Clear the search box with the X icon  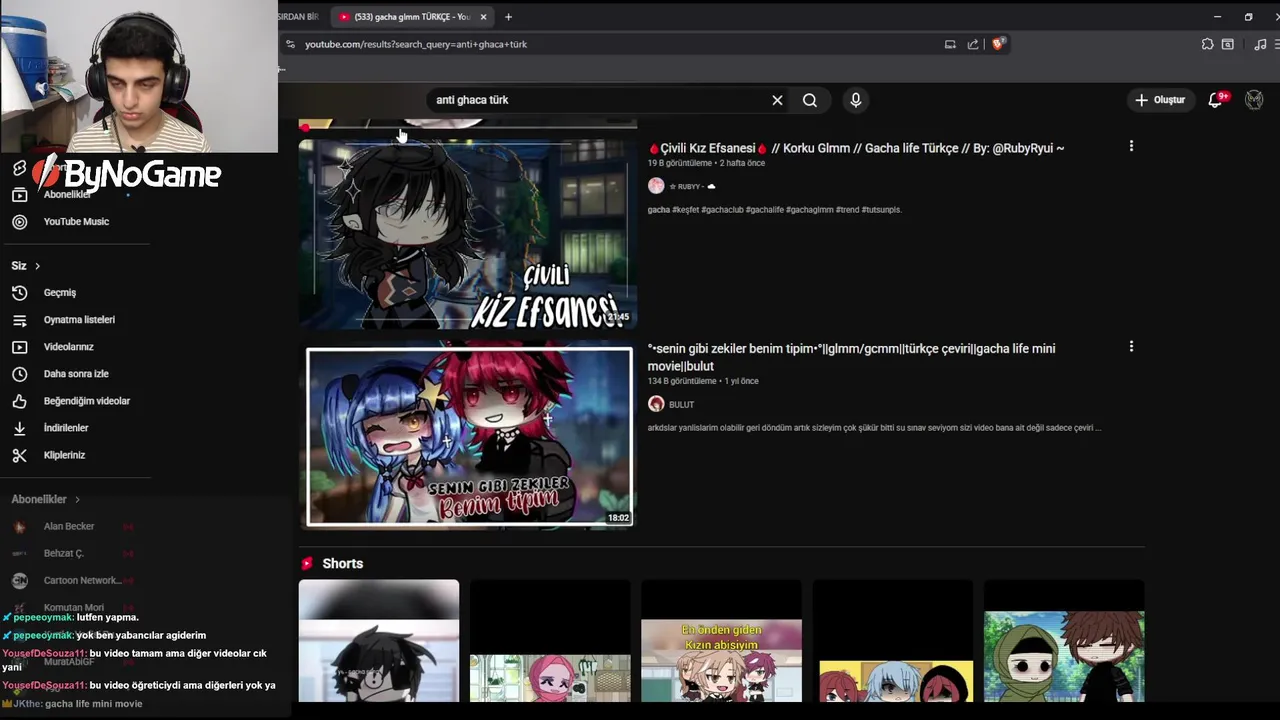point(777,100)
